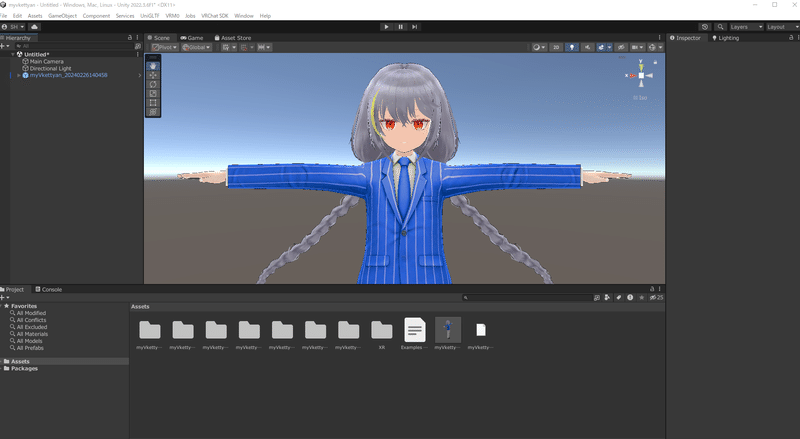This screenshot has height=439, width=800.
Task: Click the Y axis cone on gizmo
Action: 641,67
